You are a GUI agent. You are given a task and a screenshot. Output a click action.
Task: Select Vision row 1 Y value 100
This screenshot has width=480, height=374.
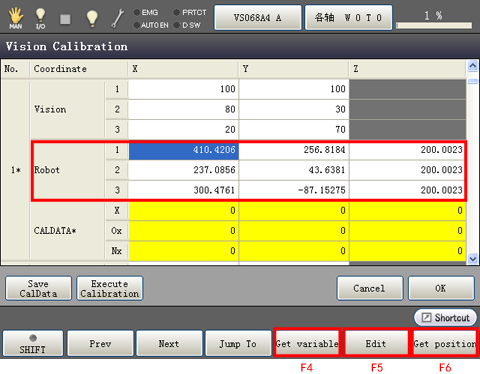[294, 89]
